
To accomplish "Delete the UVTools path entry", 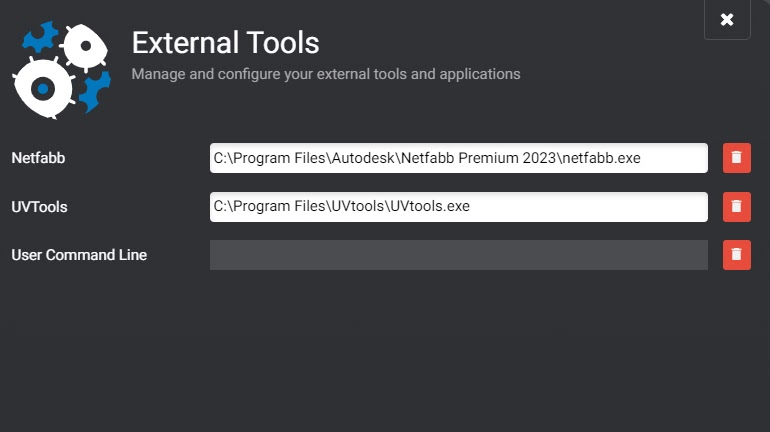I will point(737,207).
